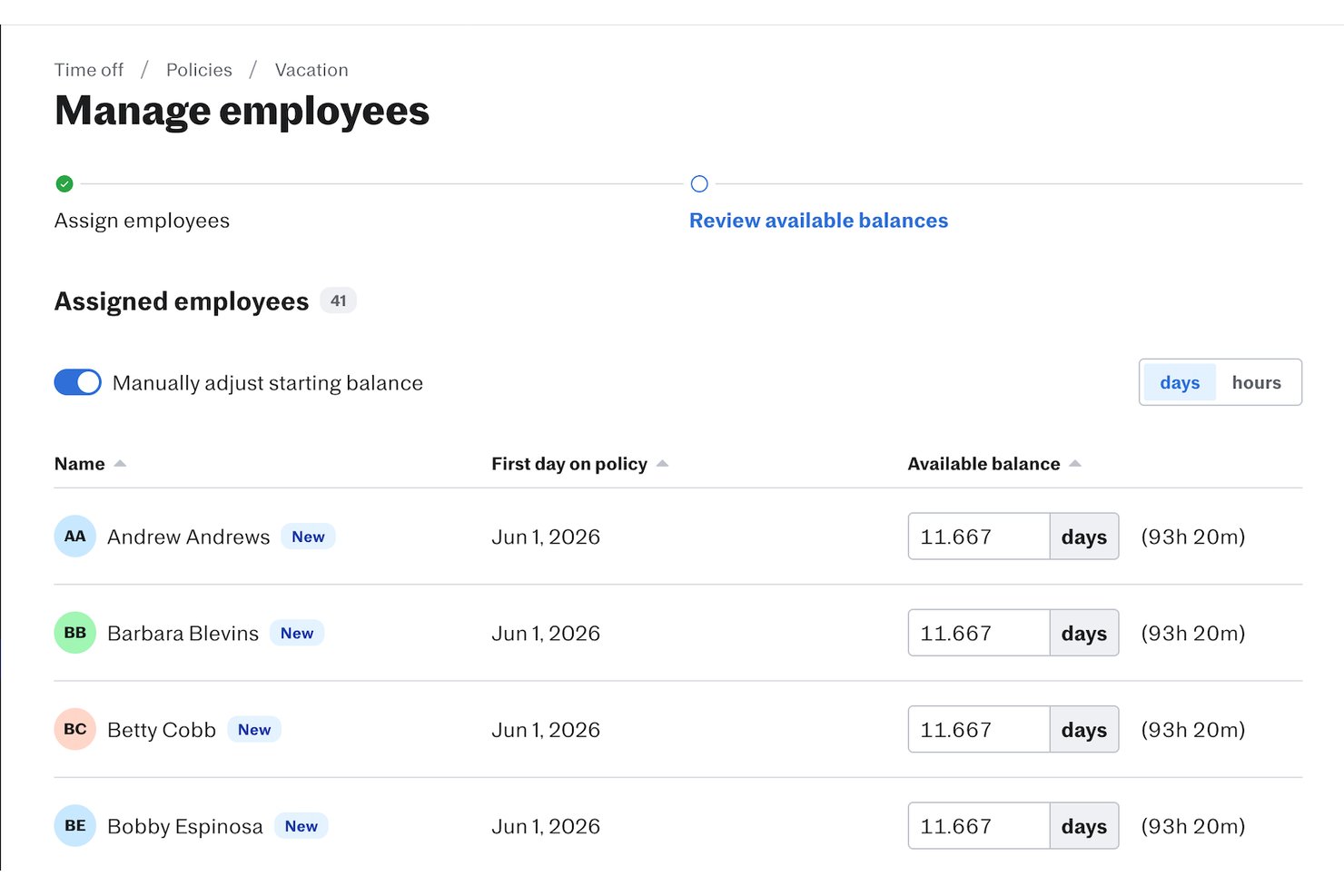Sort by Name column header

(80, 464)
